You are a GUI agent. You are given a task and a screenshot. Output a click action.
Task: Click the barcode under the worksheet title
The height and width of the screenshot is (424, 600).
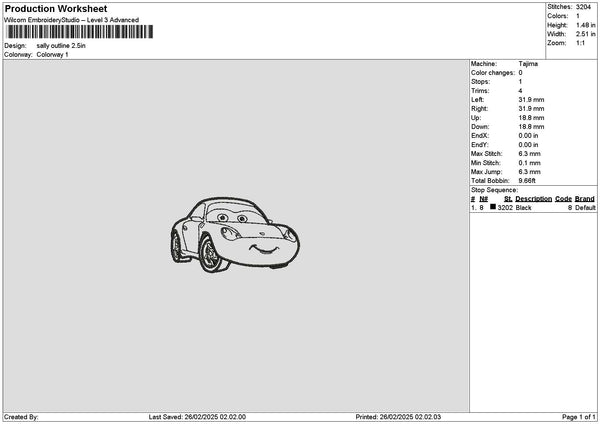[x=80, y=32]
